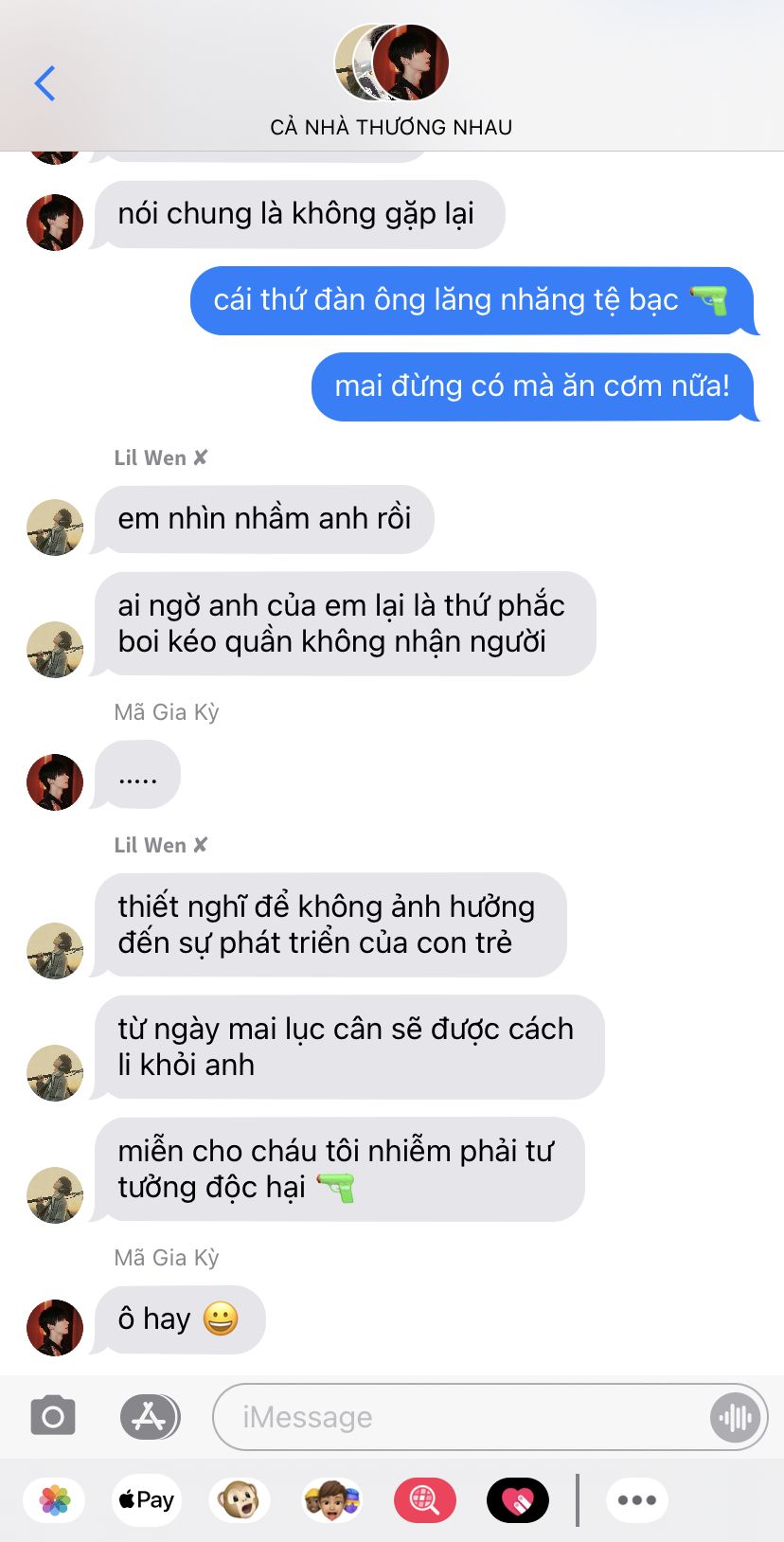Open CẢ NHÀ THƯƠNG NHAU group details
Image resolution: width=784 pixels, height=1542 pixels.
[391, 127]
